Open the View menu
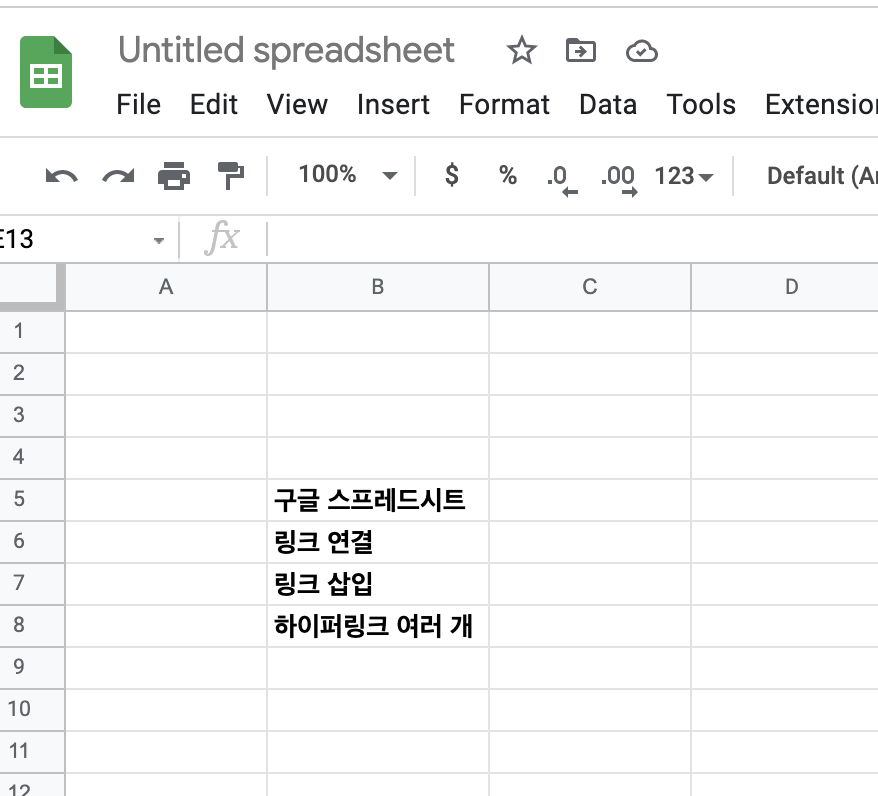 pos(297,105)
